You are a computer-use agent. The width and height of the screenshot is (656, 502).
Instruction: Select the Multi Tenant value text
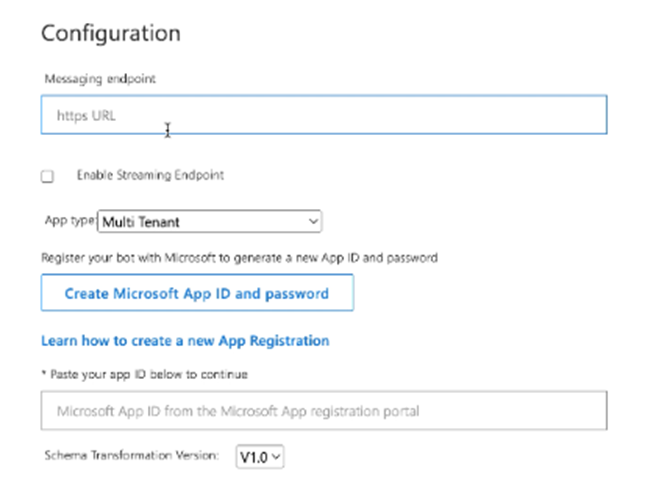pyautogui.click(x=141, y=222)
